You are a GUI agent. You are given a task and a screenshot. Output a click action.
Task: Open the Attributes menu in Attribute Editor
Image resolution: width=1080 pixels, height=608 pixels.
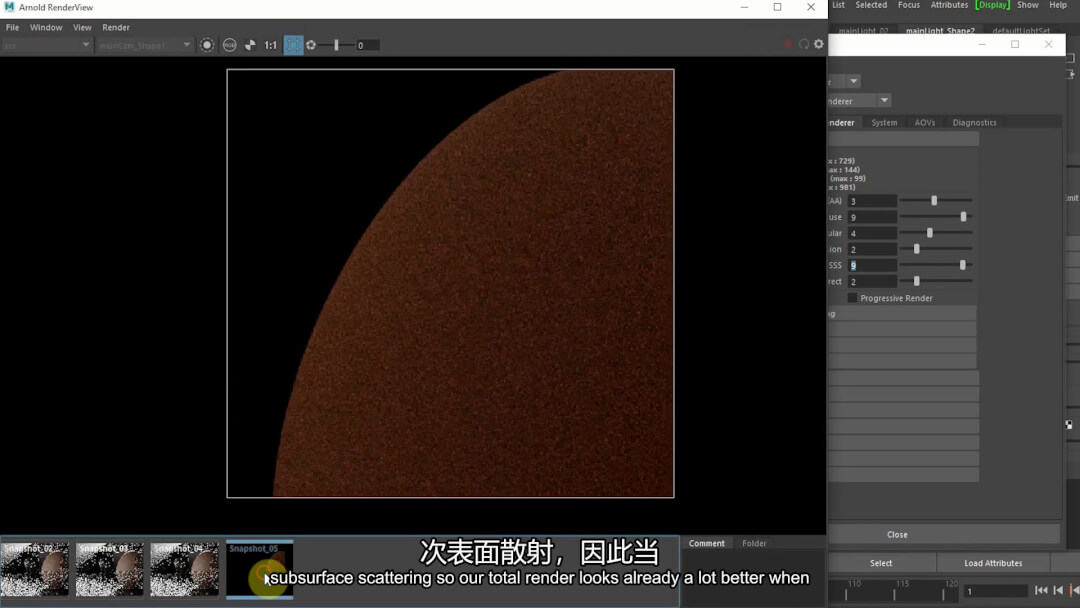tap(949, 5)
